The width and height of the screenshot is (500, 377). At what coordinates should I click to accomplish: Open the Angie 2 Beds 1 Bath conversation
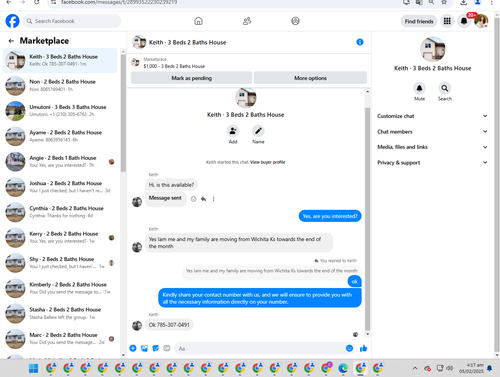(x=60, y=161)
